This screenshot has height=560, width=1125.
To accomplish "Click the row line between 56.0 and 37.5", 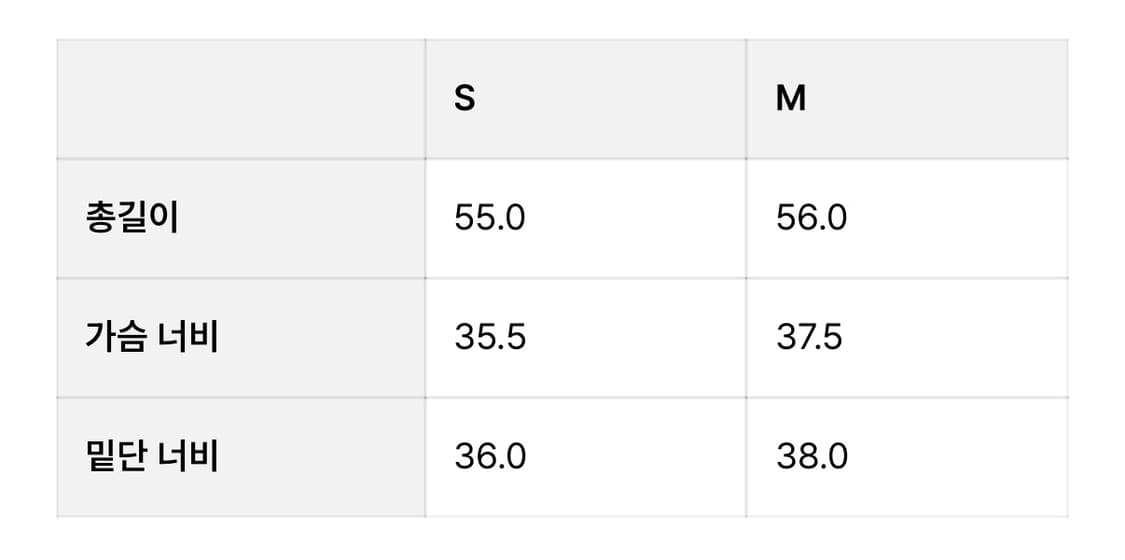I will (x=907, y=278).
